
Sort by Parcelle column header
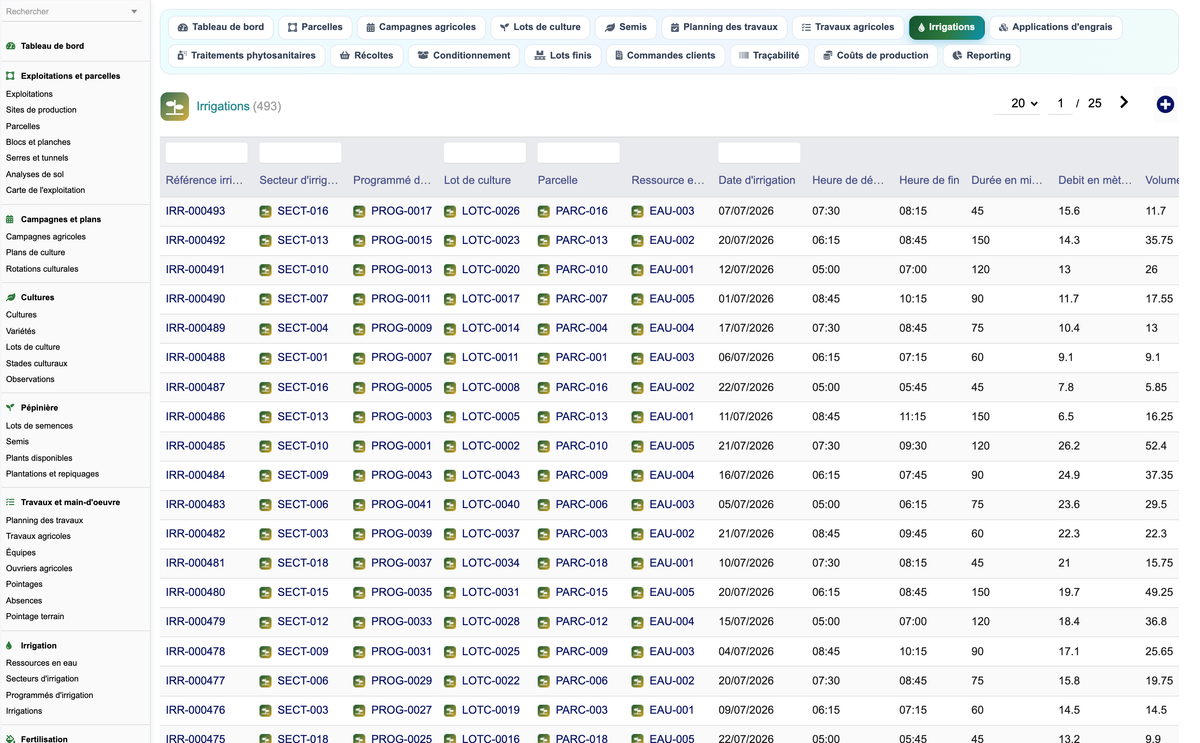point(558,180)
